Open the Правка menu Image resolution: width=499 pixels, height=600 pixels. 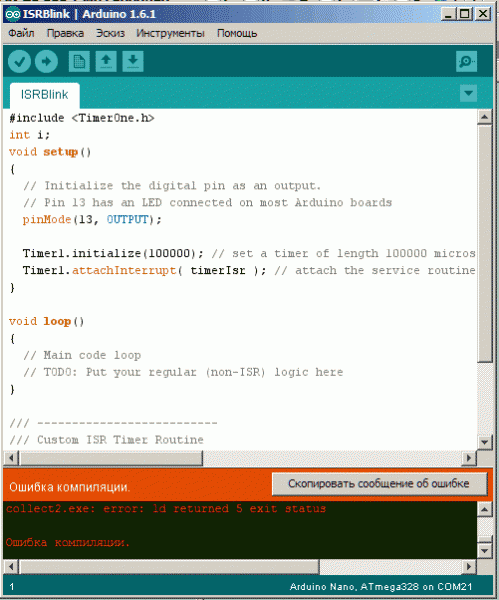click(65, 33)
